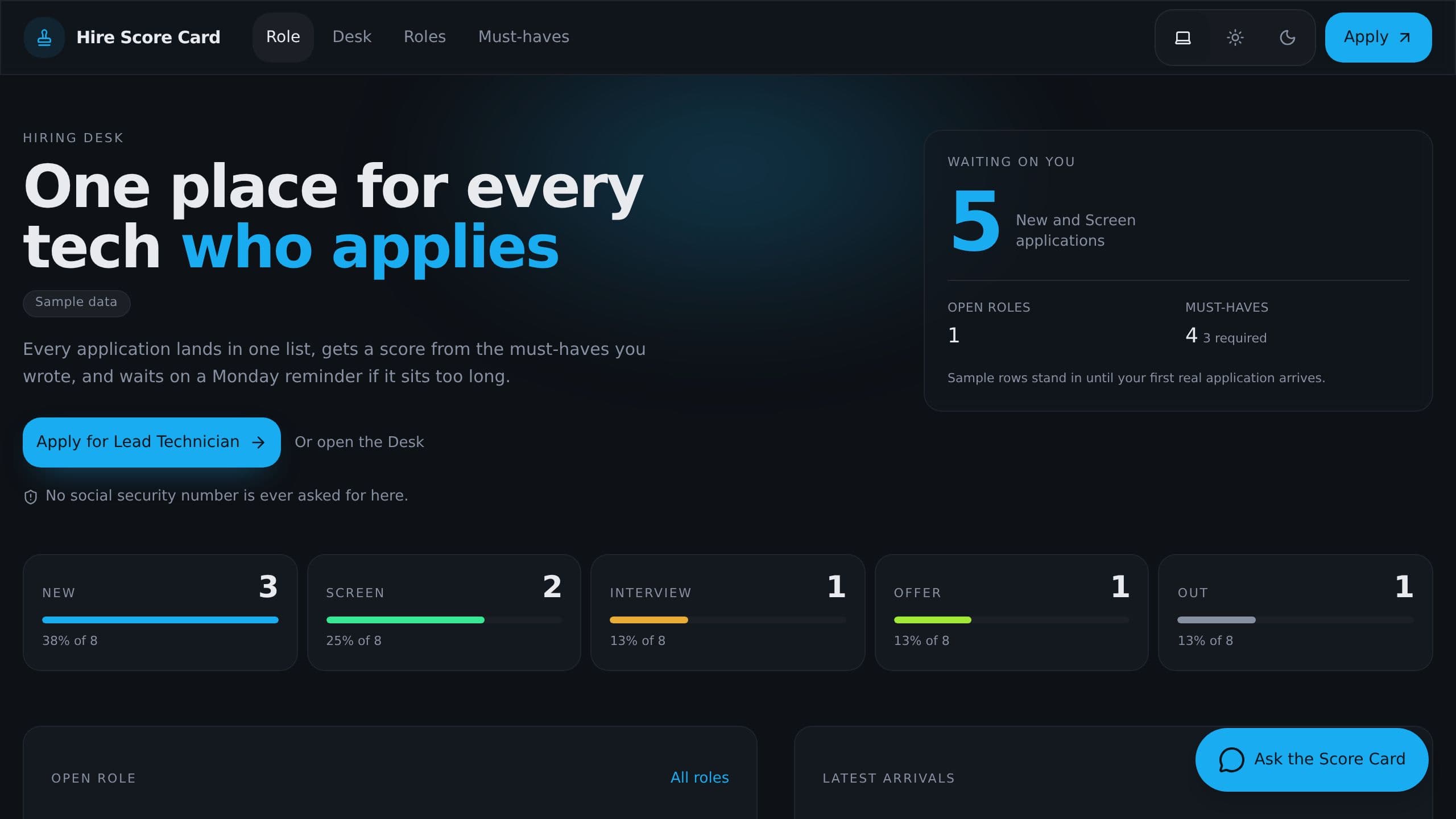Click the Sample data badge
This screenshot has height=819, width=1456.
click(x=76, y=303)
